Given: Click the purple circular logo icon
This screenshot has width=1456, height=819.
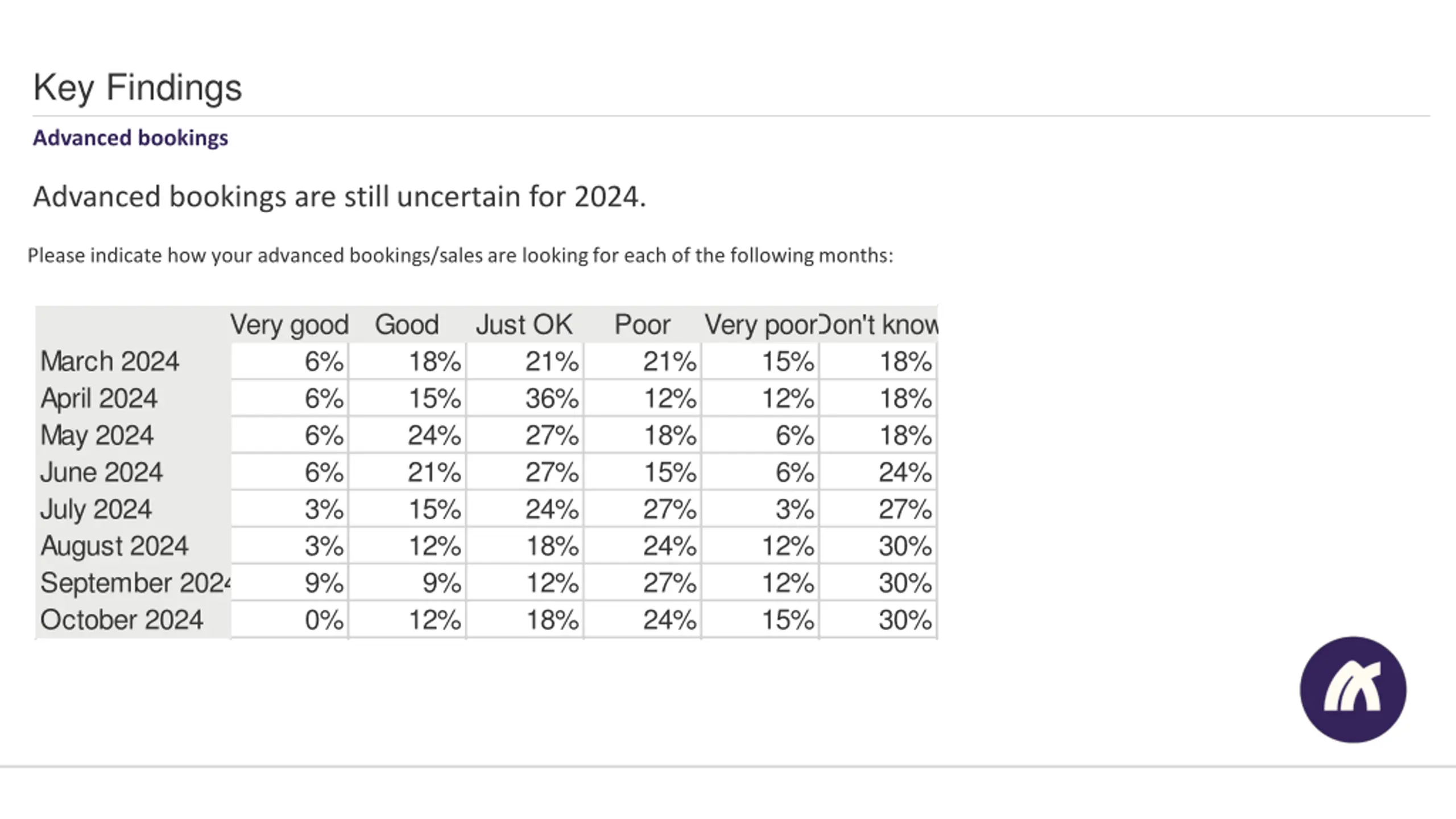Looking at the screenshot, I should point(1353,690).
